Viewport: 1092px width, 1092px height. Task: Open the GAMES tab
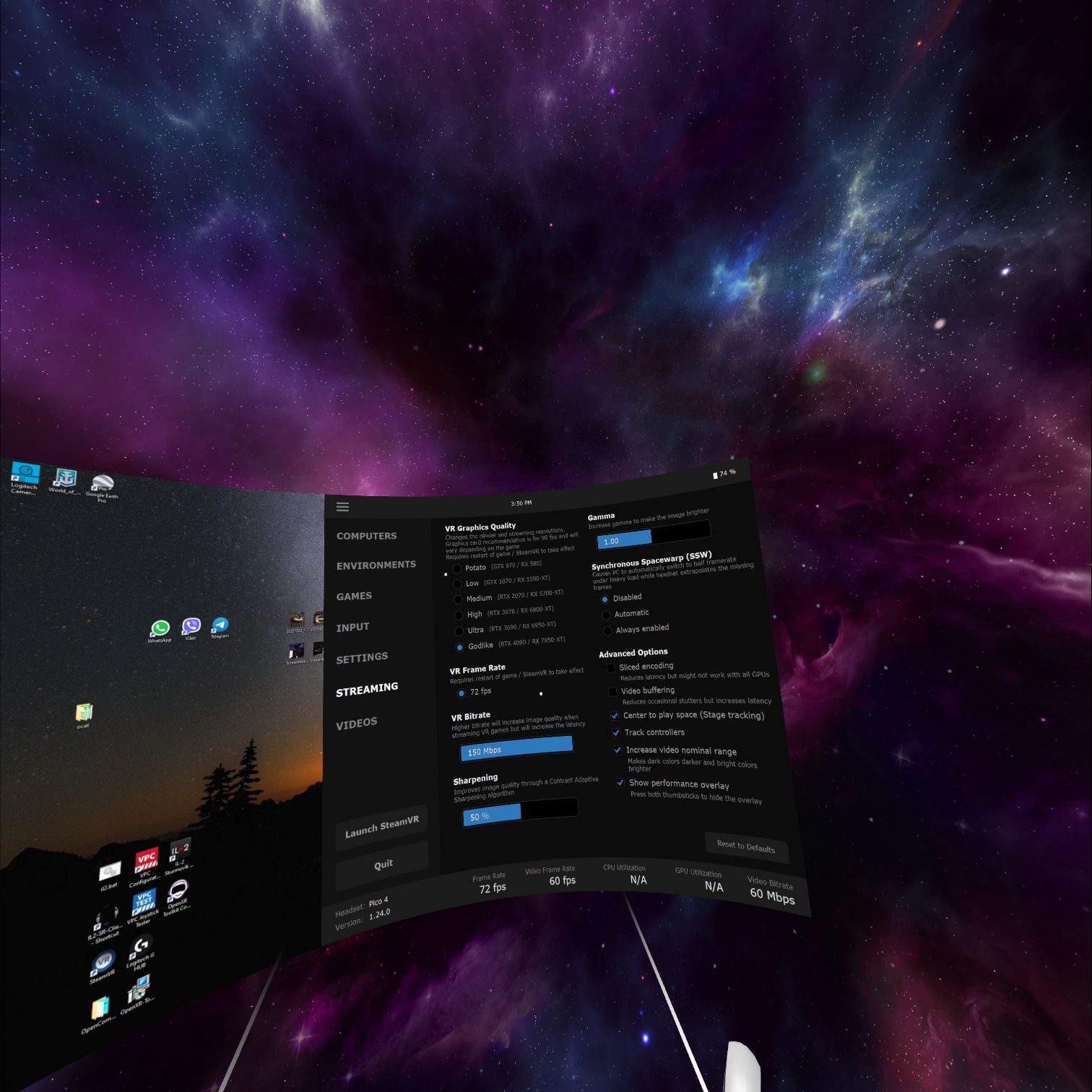354,596
